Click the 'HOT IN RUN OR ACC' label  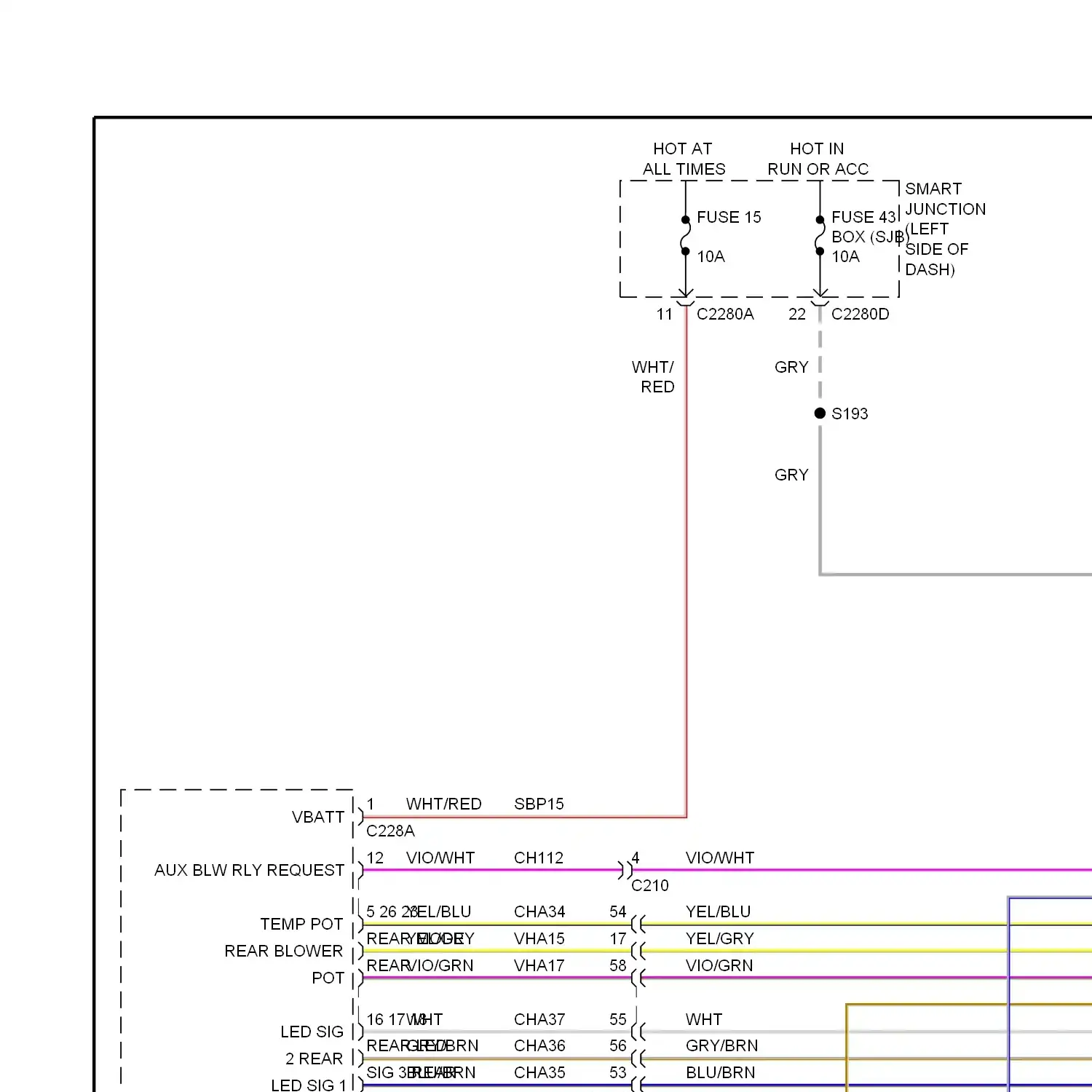(x=818, y=159)
